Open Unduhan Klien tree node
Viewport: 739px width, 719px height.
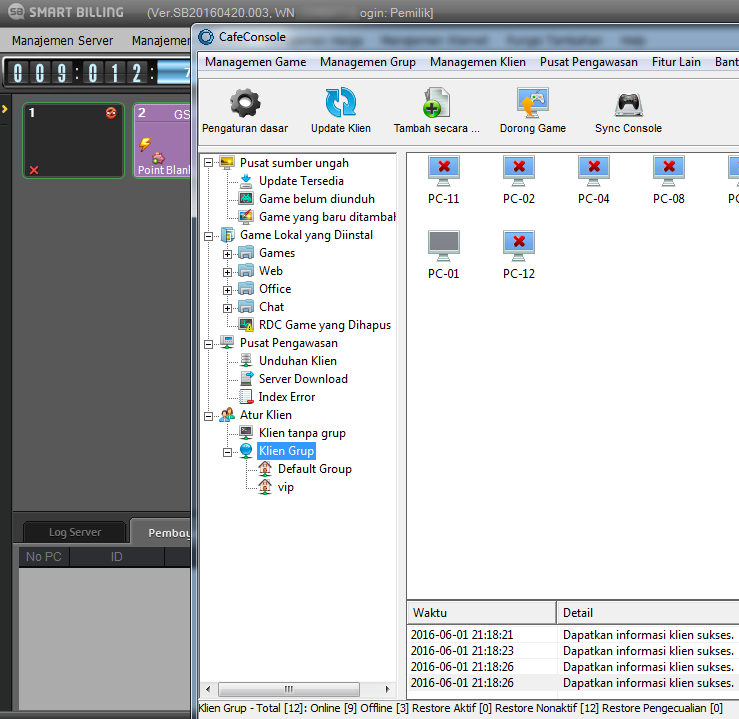(x=298, y=361)
